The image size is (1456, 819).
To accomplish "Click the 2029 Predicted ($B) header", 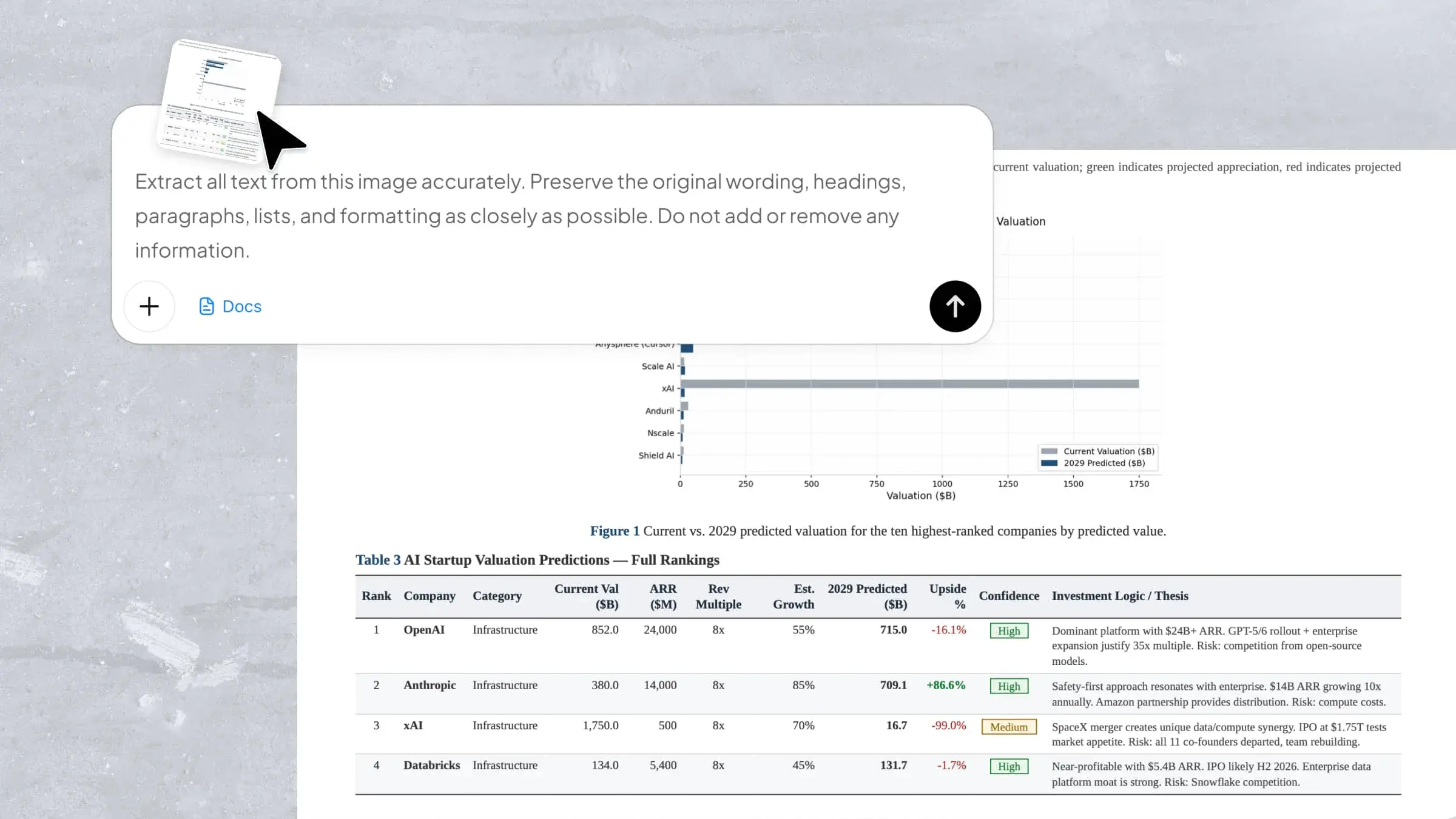I will coord(868,596).
